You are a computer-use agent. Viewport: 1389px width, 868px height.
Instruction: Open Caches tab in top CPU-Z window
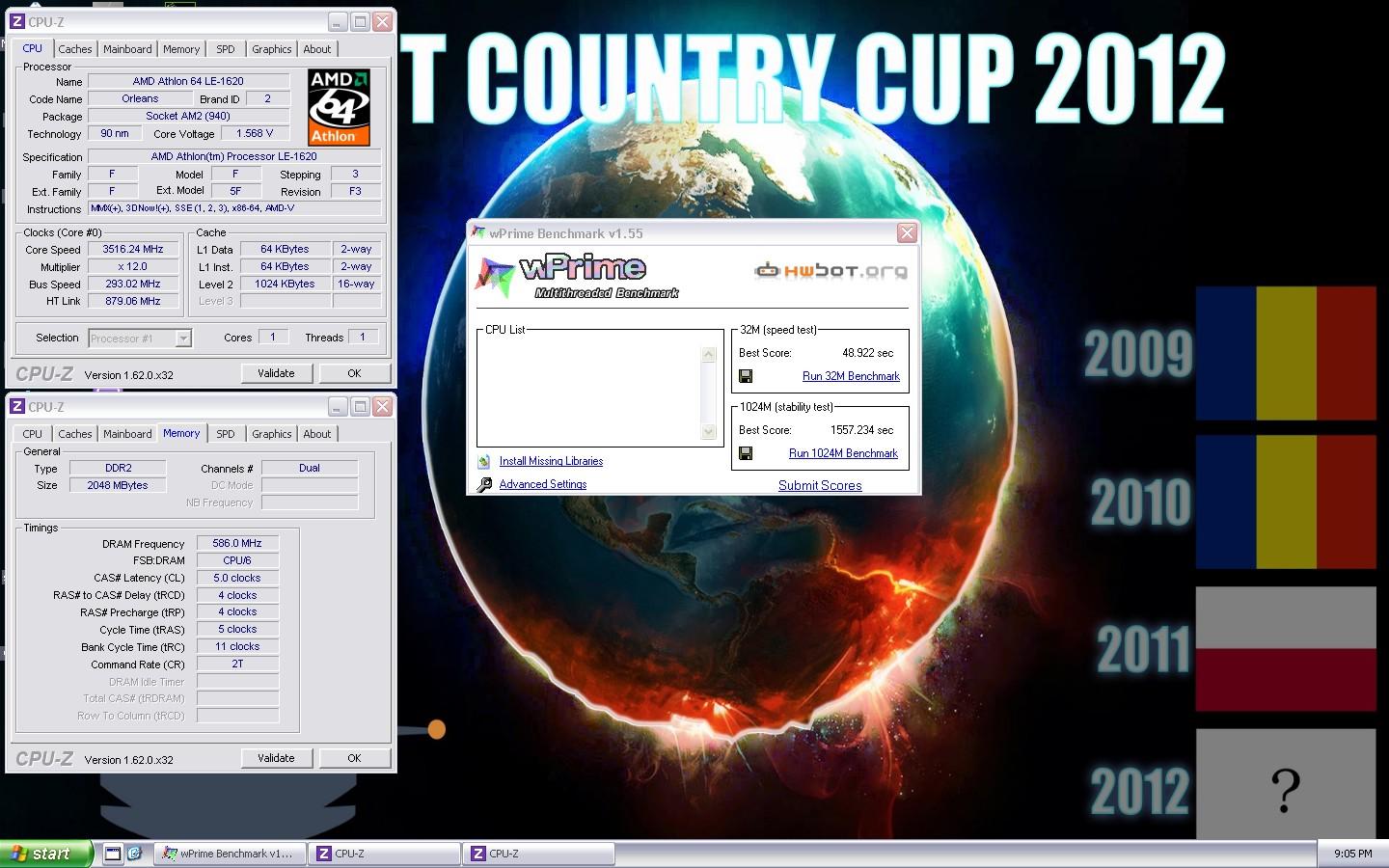point(74,49)
